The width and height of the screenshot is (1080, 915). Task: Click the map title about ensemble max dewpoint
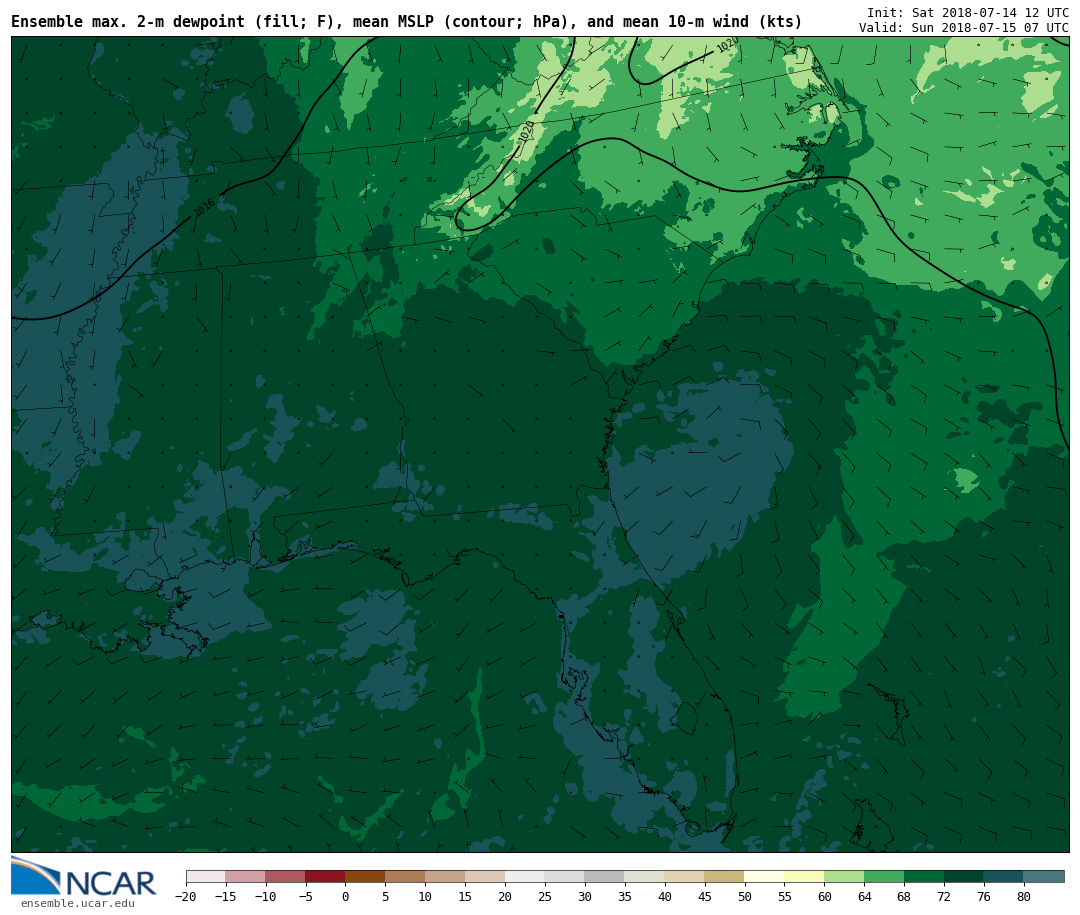tap(406, 22)
